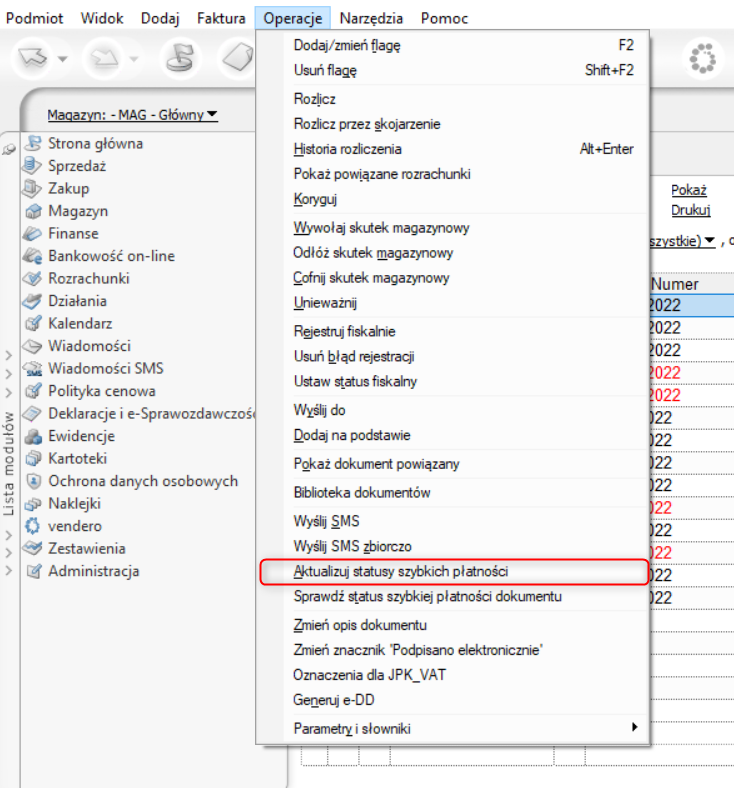Click the forward navigation arrow toolbar icon

point(104,58)
